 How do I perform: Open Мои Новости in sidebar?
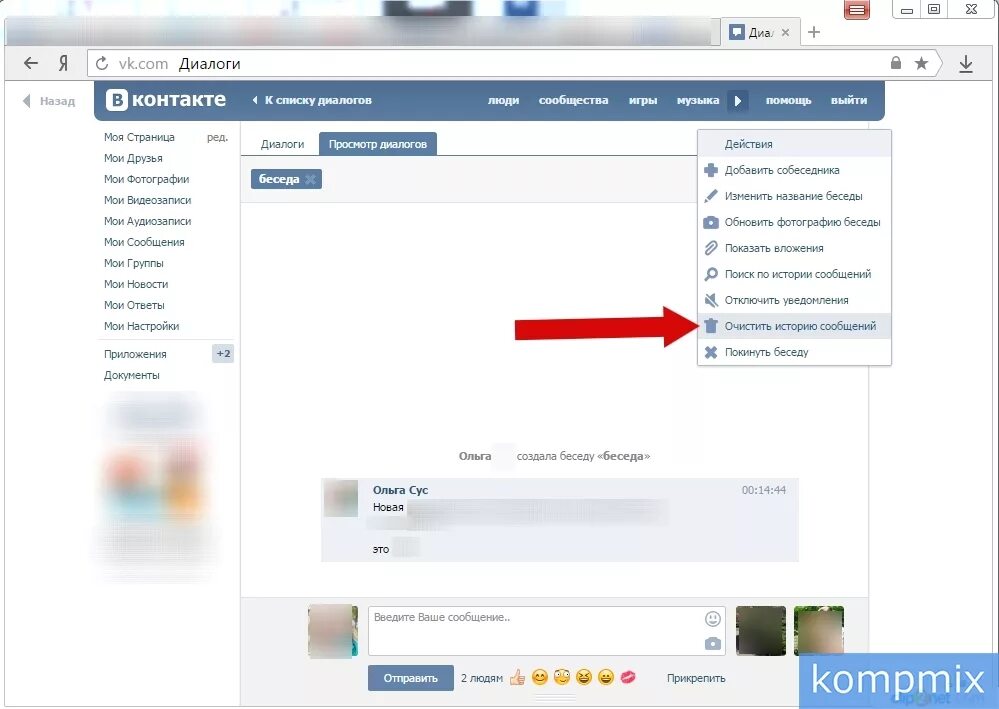tap(136, 284)
